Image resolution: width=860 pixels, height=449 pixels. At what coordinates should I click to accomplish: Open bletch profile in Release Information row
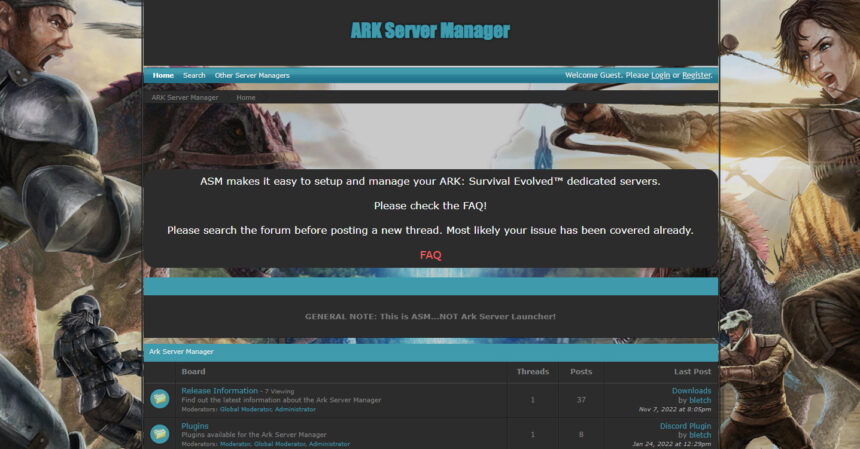pos(700,400)
